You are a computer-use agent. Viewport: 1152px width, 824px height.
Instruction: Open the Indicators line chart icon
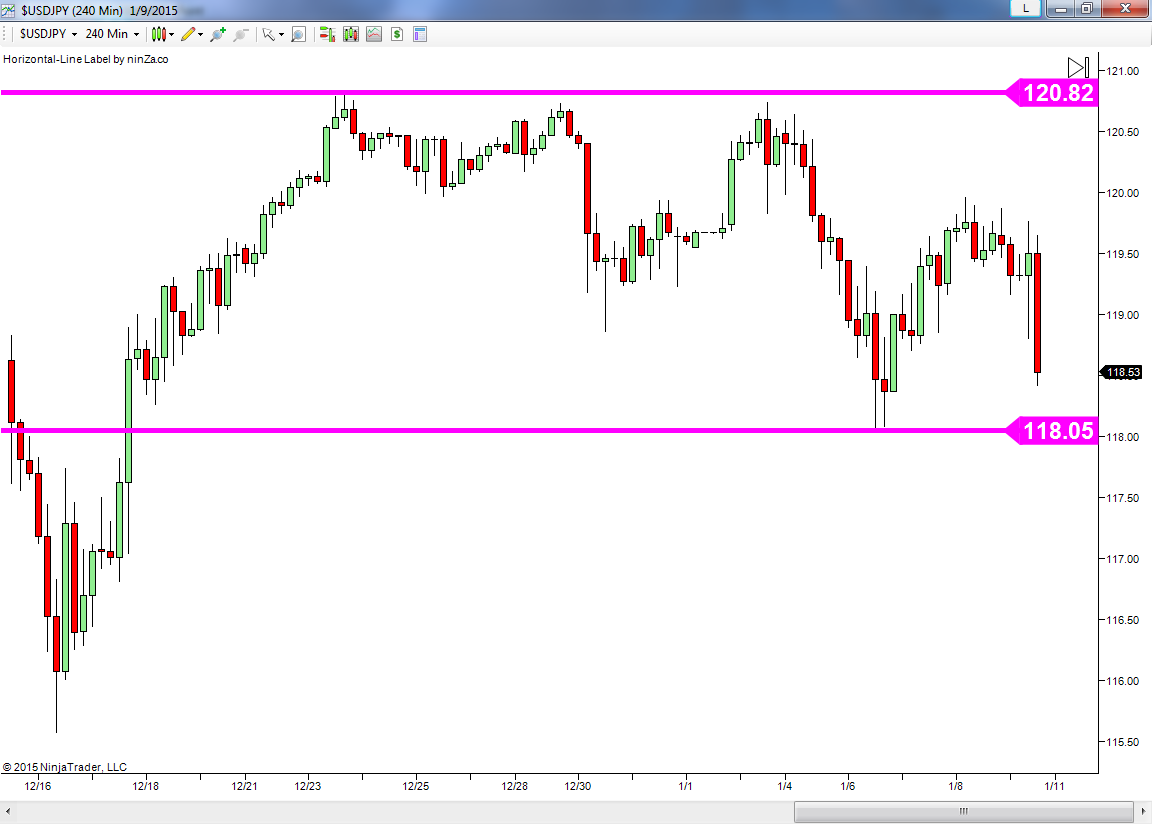point(374,34)
